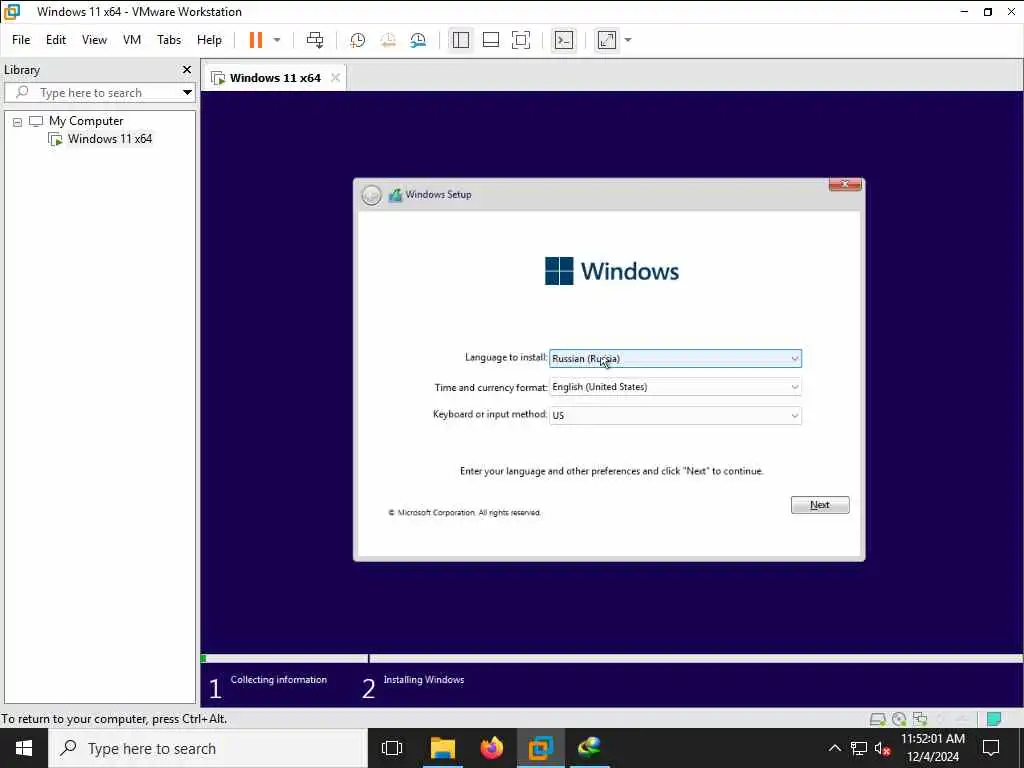Open the Keyboard or input method dropdown
Viewport: 1024px width, 768px height.
tap(675, 415)
